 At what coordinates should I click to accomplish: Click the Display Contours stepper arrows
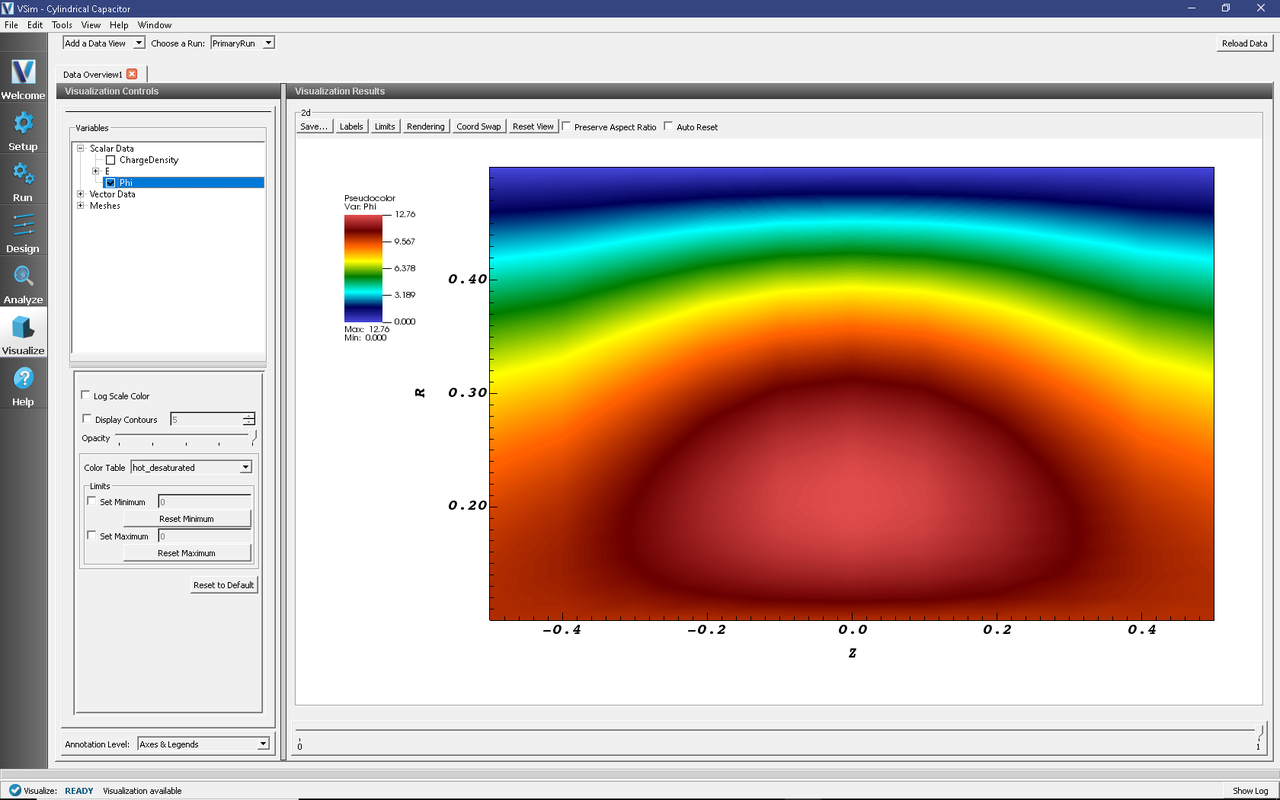(249, 420)
